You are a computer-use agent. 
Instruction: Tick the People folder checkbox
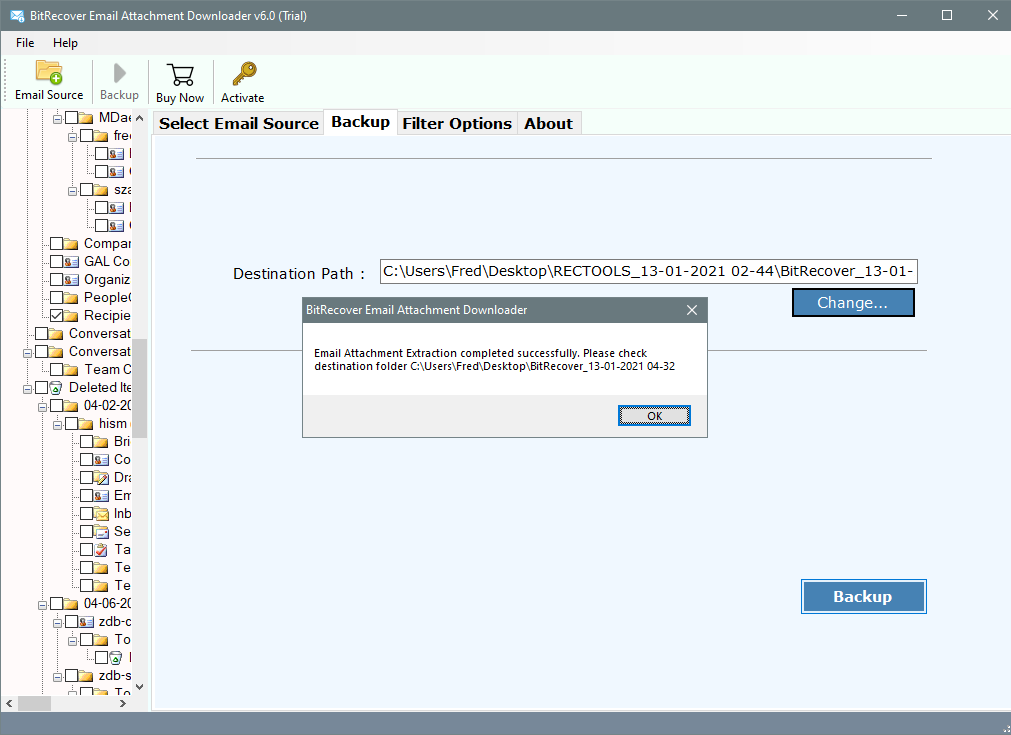(56, 298)
